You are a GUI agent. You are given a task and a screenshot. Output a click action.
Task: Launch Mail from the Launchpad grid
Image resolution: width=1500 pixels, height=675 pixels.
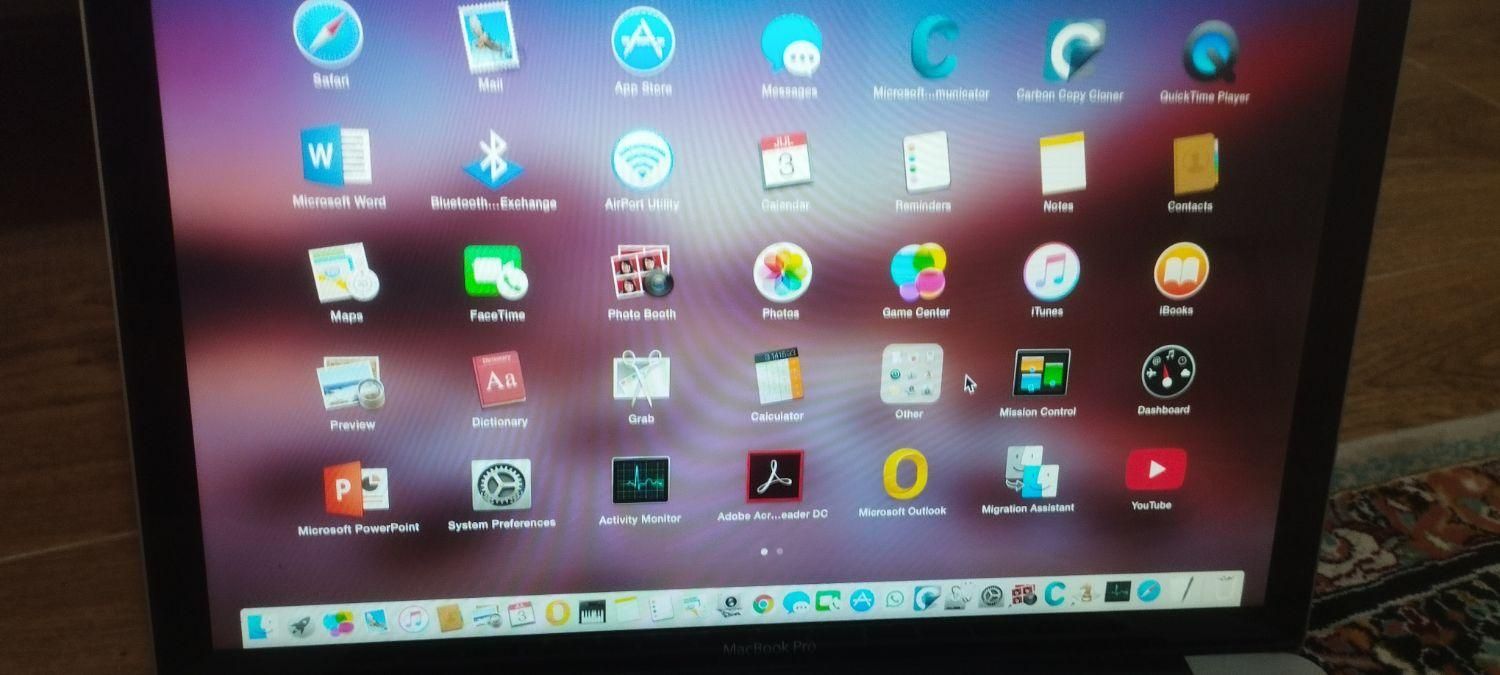pyautogui.click(x=488, y=37)
